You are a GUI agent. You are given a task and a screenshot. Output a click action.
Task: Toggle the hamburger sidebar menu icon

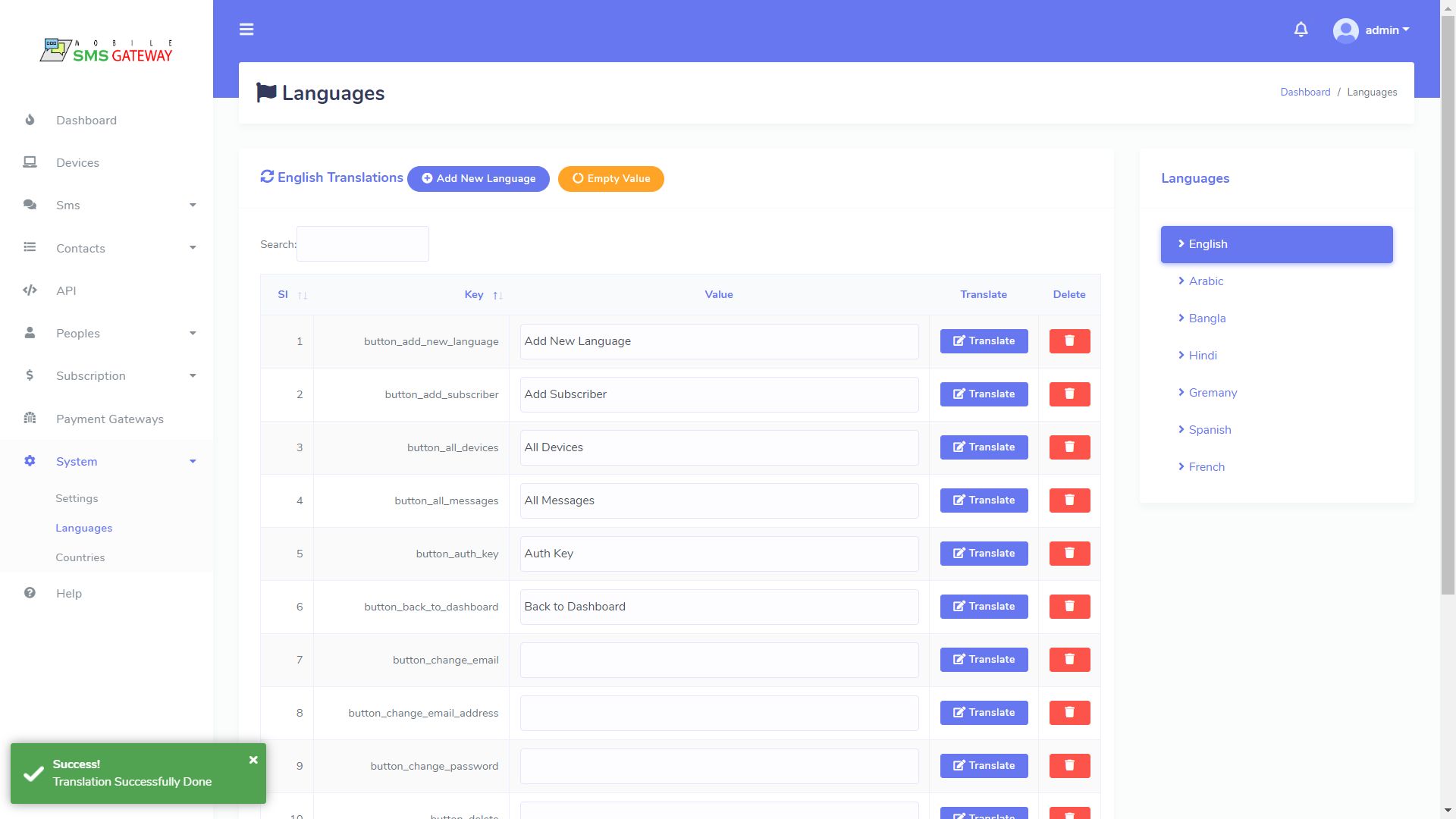tap(246, 30)
